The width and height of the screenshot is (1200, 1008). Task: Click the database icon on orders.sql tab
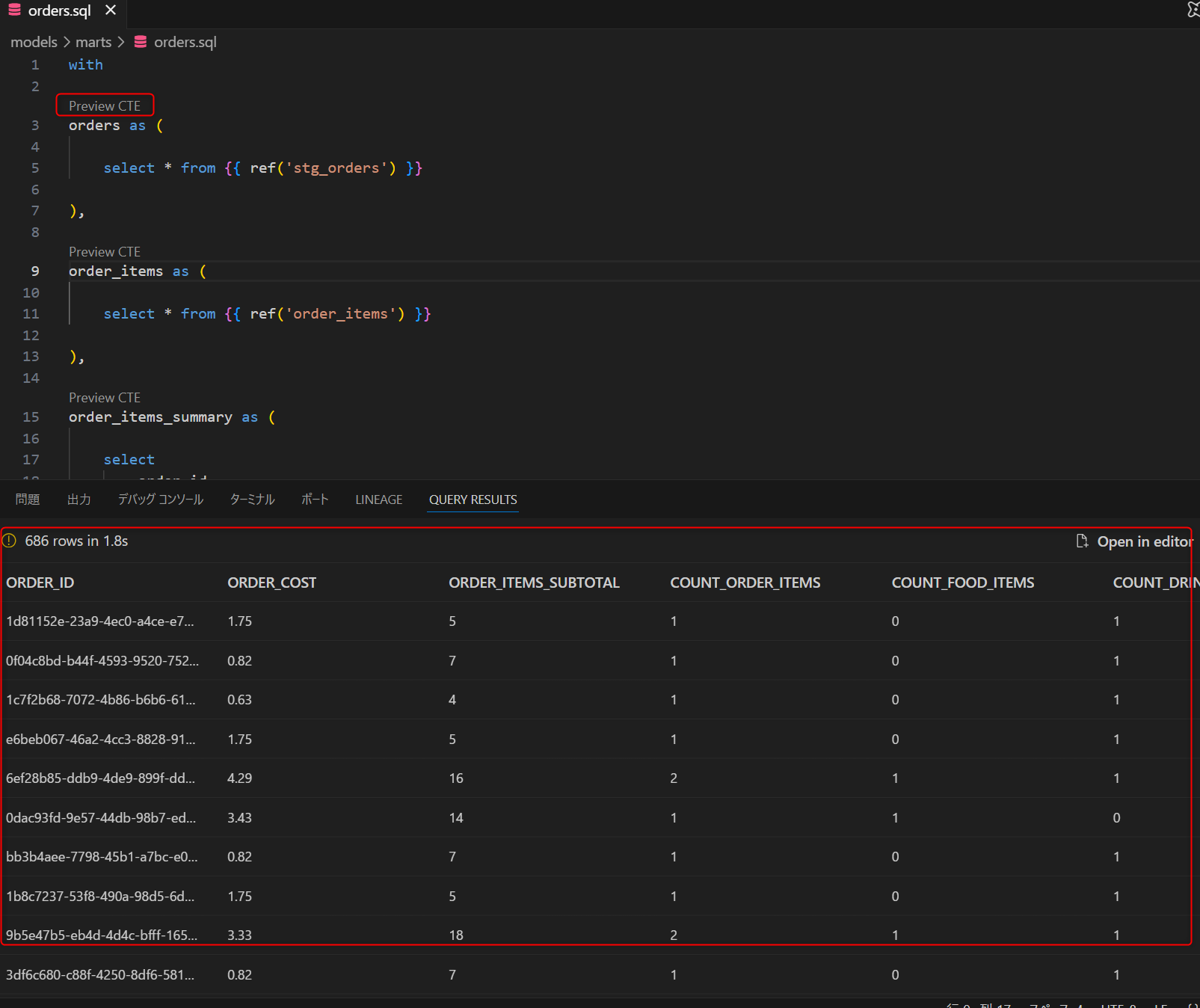click(14, 10)
